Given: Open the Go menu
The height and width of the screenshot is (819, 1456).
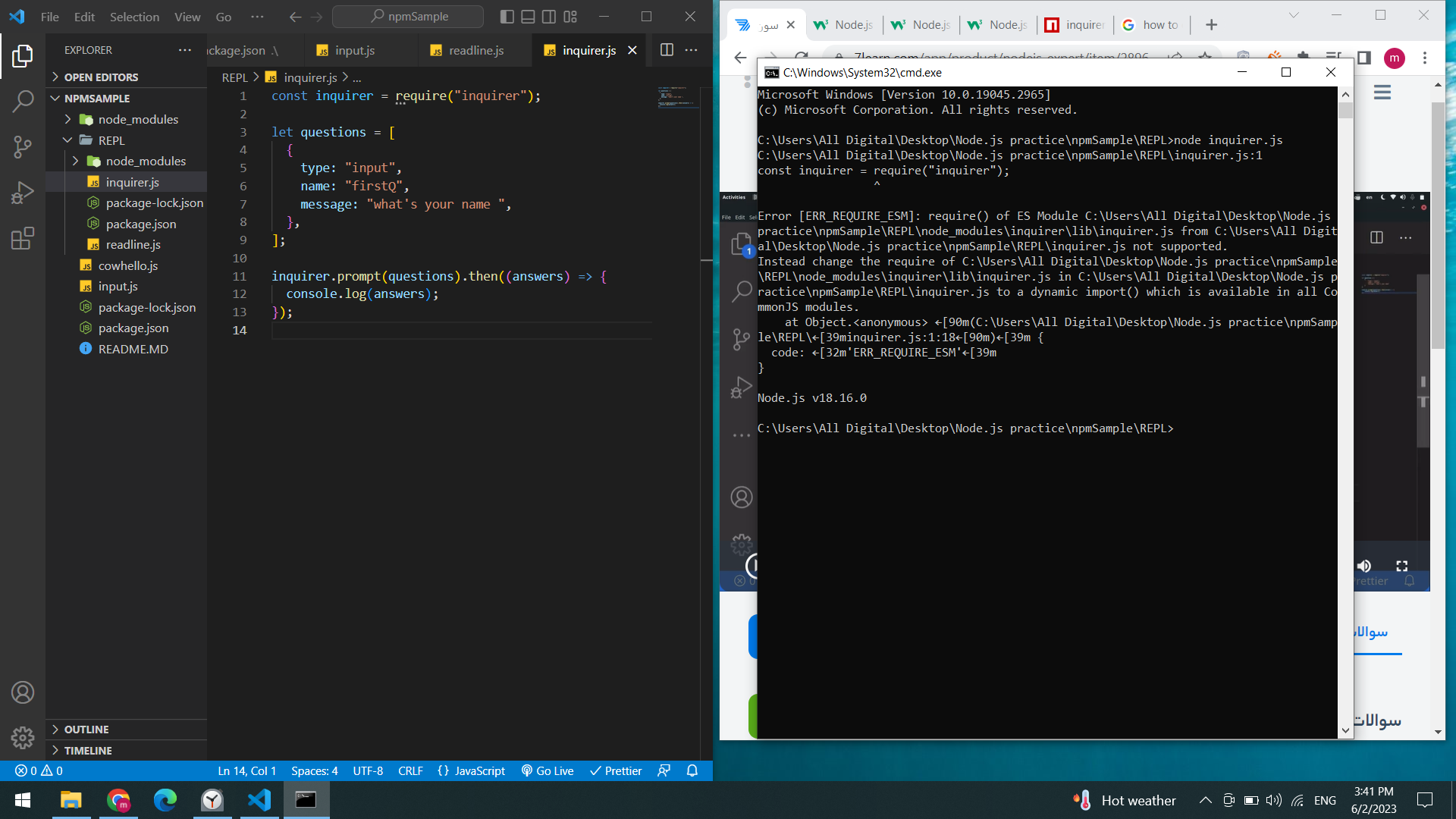Looking at the screenshot, I should [223, 17].
